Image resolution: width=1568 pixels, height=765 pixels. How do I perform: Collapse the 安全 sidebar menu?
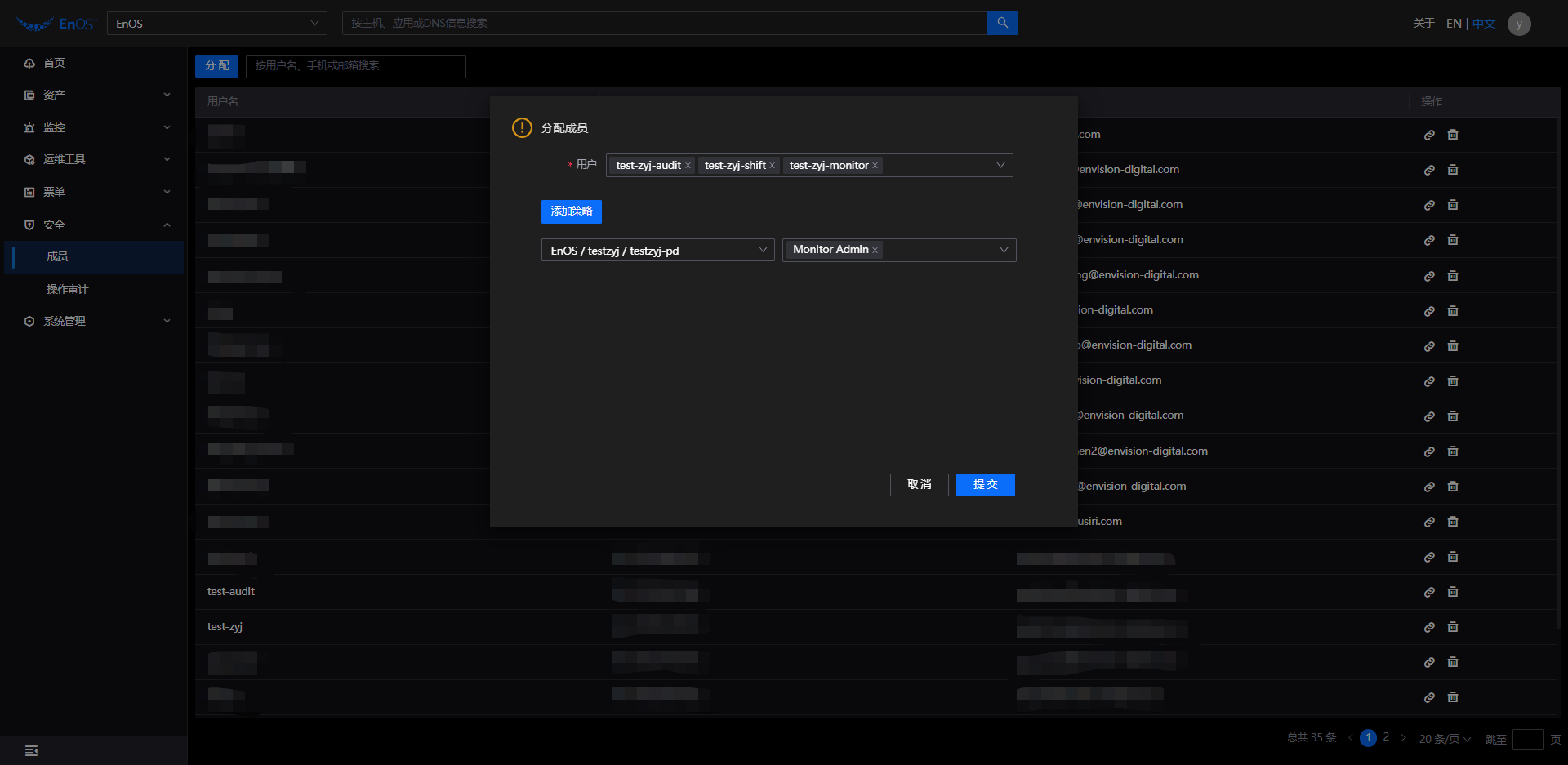pos(96,225)
